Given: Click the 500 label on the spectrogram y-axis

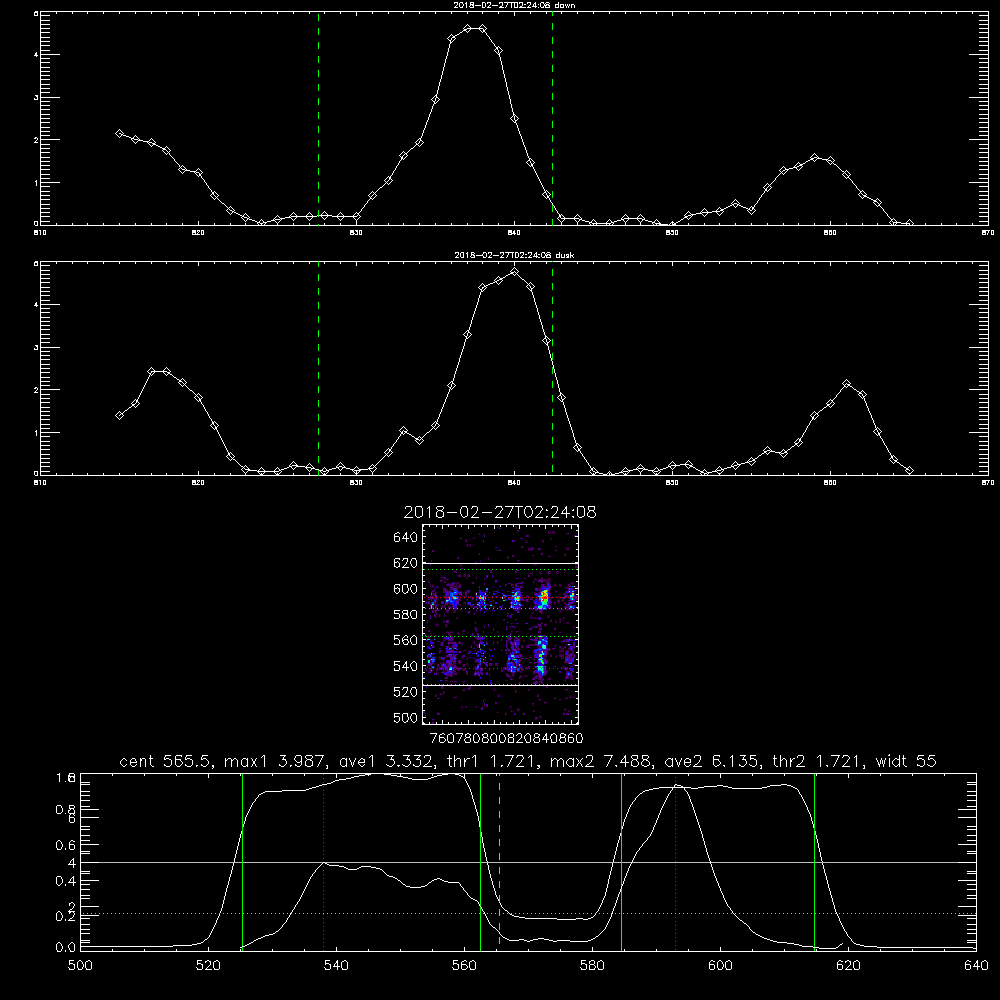Looking at the screenshot, I should coord(406,717).
